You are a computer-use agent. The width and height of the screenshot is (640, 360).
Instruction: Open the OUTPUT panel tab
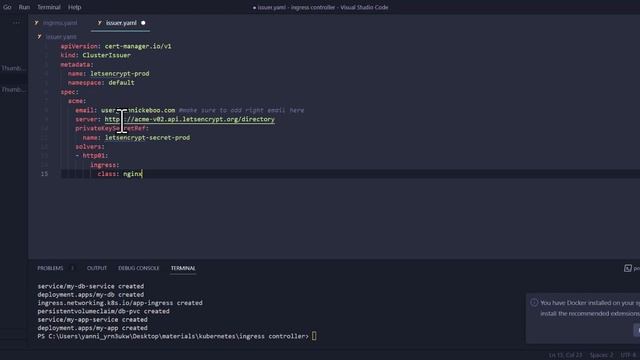coord(97,268)
